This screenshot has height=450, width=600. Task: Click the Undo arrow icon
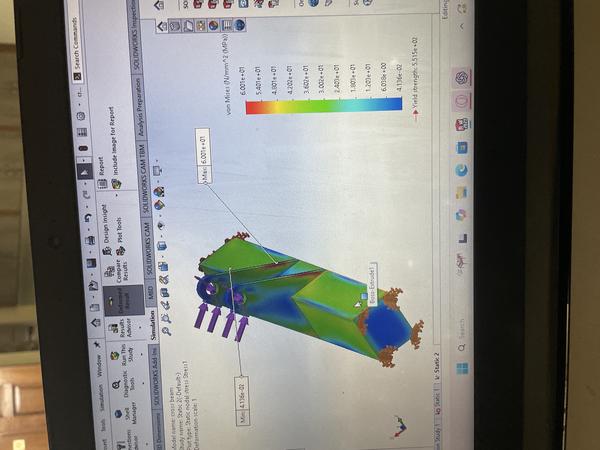[x=88, y=218]
